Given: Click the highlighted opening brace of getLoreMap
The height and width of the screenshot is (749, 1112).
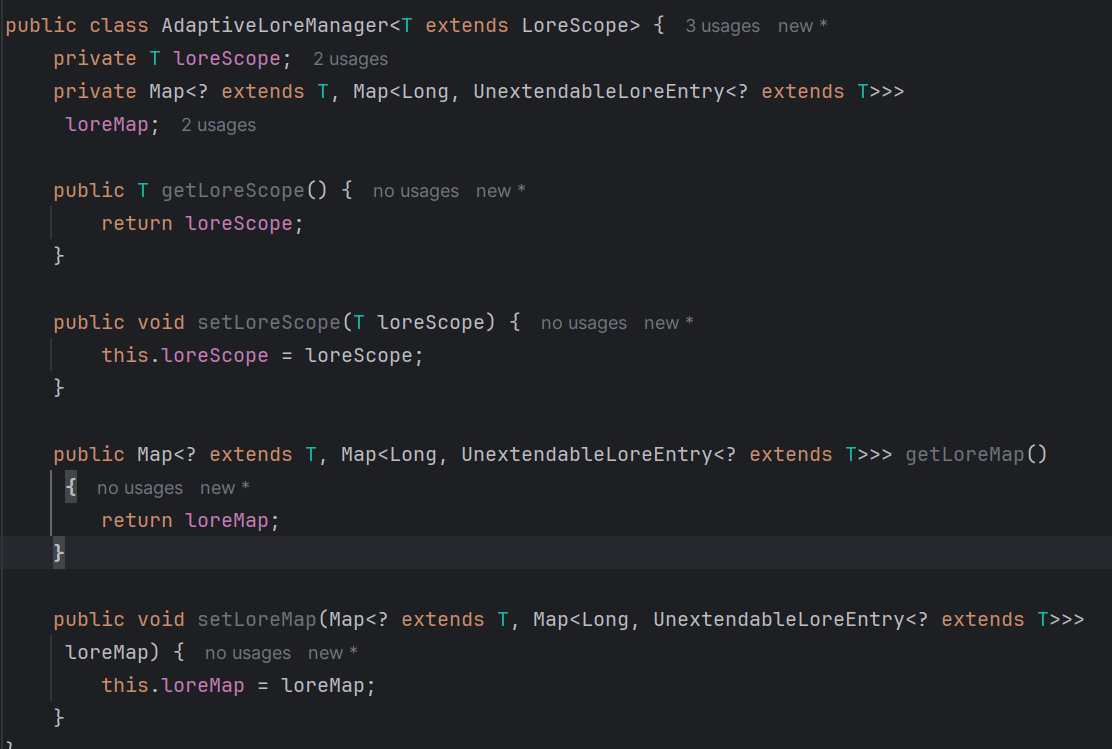Looking at the screenshot, I should [x=71, y=487].
